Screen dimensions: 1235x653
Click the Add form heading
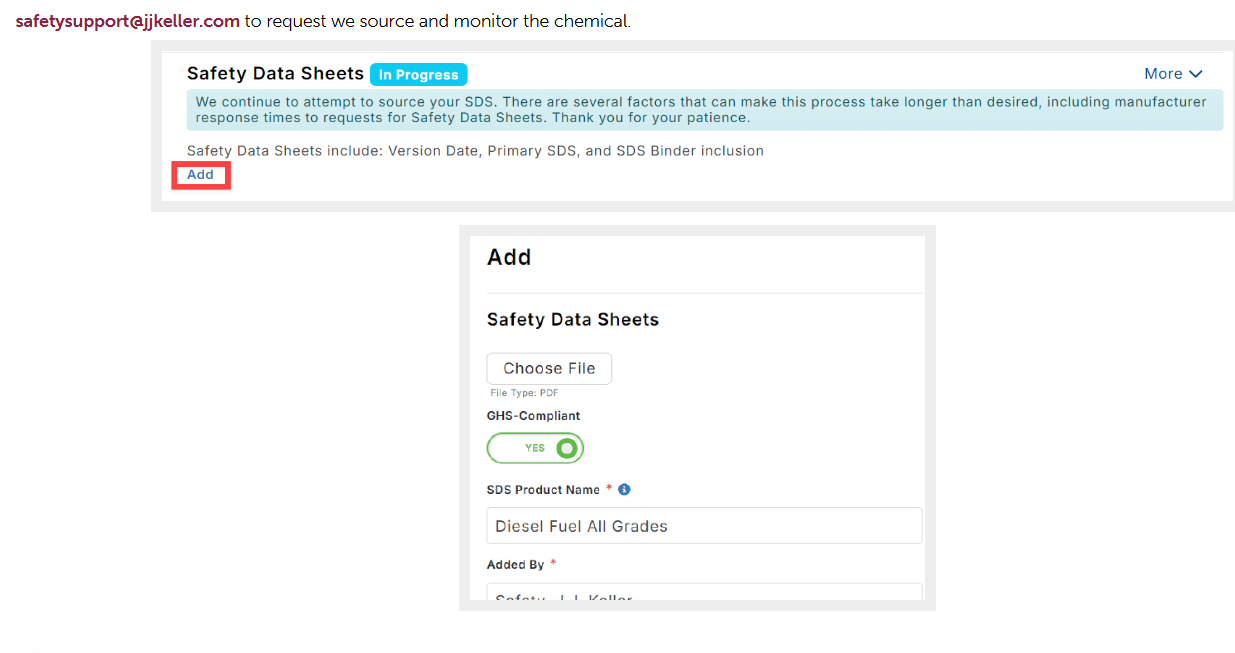[509, 257]
